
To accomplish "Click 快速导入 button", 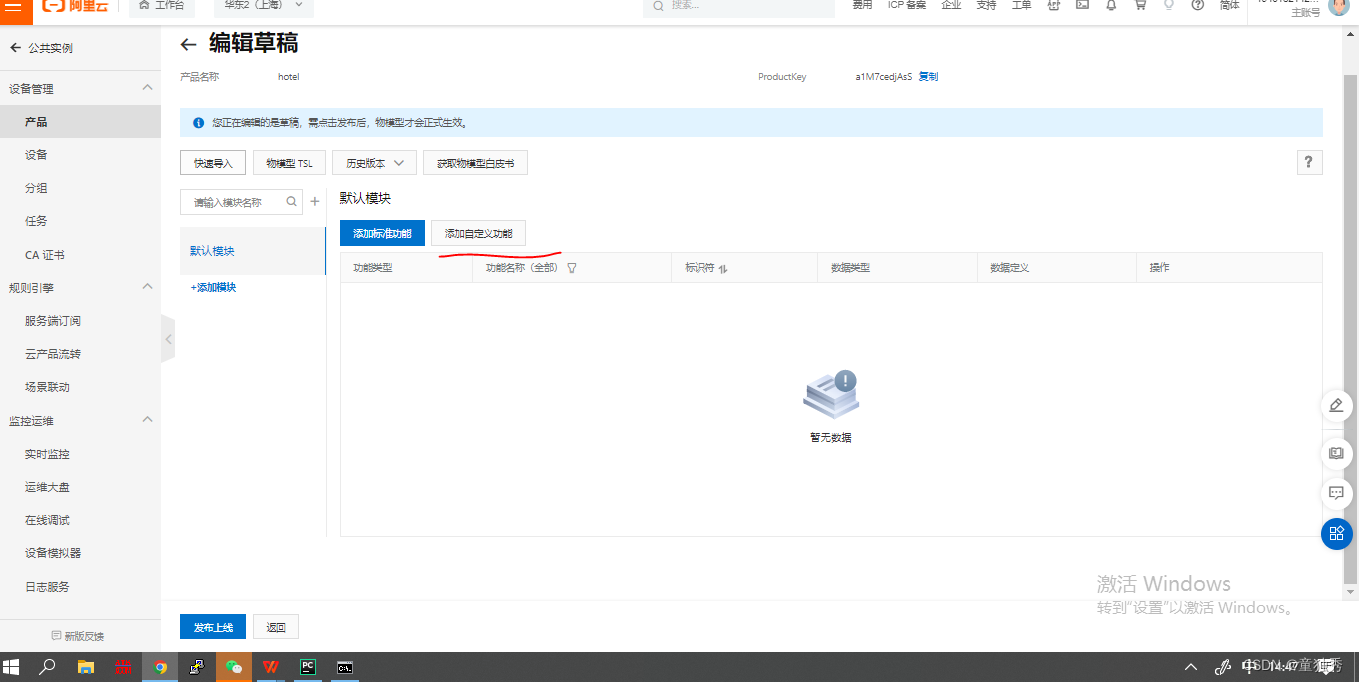I will tap(213, 163).
